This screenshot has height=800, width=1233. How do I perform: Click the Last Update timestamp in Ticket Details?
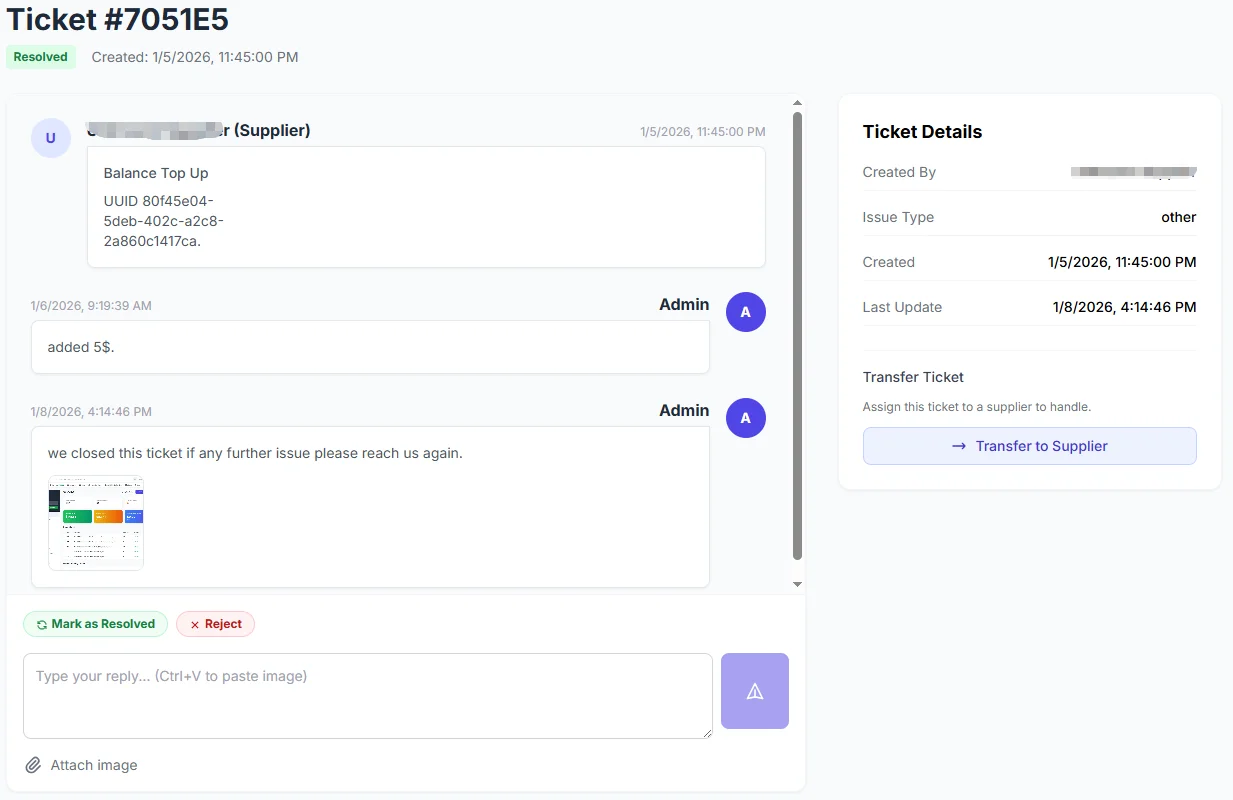(1124, 307)
